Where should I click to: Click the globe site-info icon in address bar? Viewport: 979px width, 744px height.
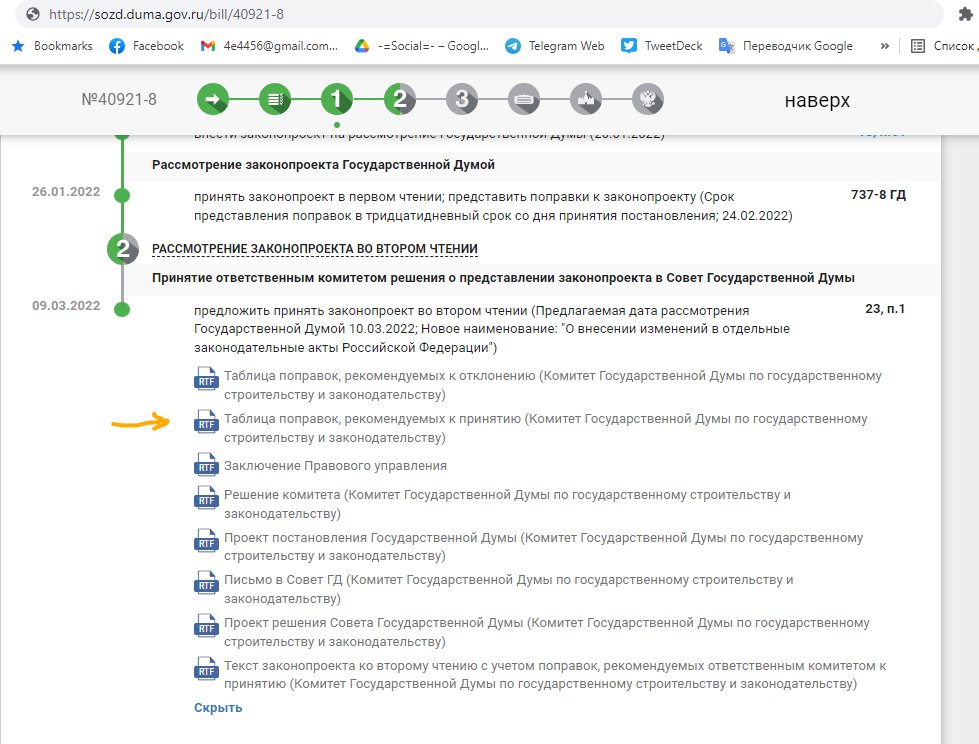click(x=33, y=14)
